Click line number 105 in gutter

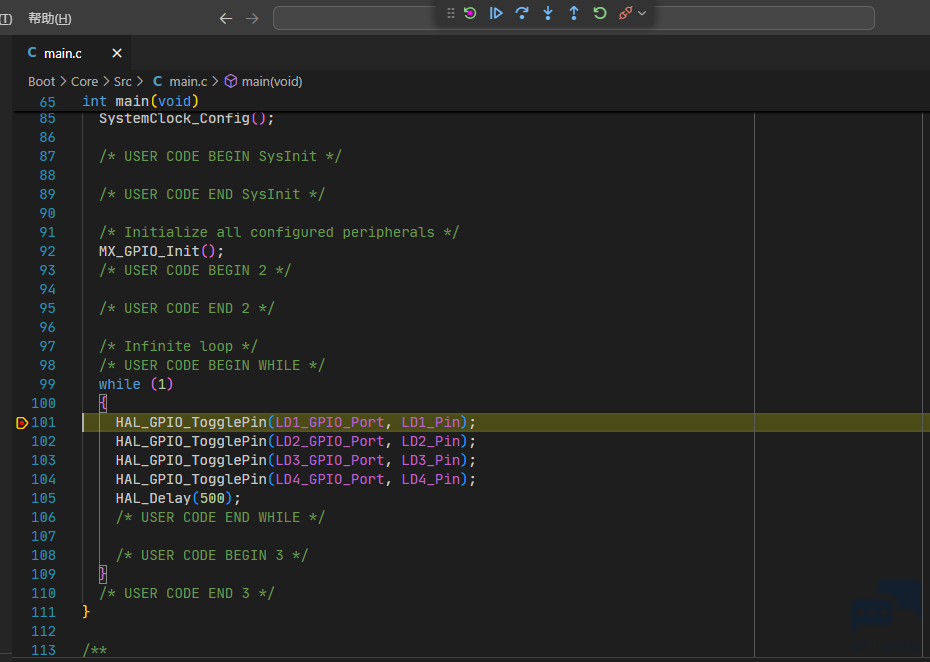[43, 498]
